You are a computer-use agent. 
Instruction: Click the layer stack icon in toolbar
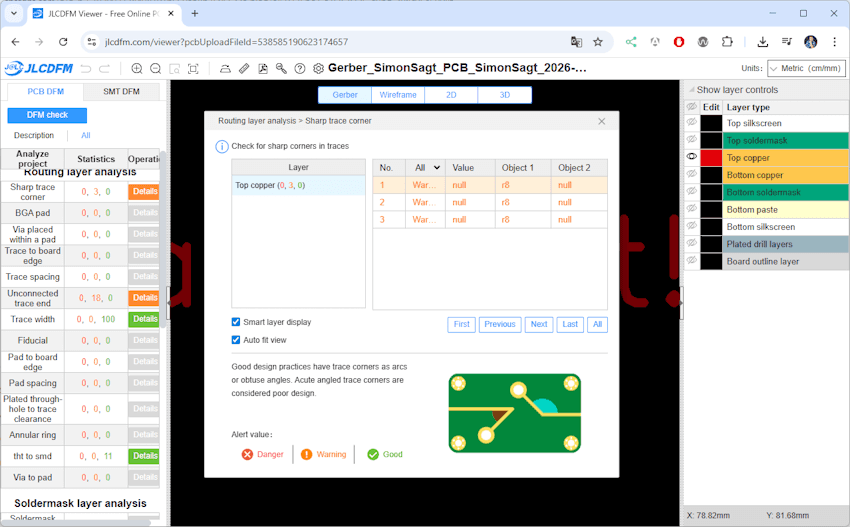[x=225, y=68]
